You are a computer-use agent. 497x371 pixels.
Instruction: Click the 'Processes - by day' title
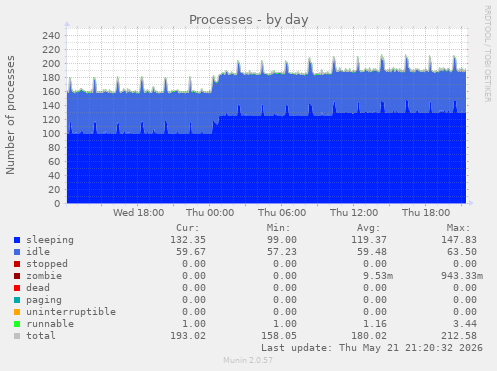[x=249, y=20]
